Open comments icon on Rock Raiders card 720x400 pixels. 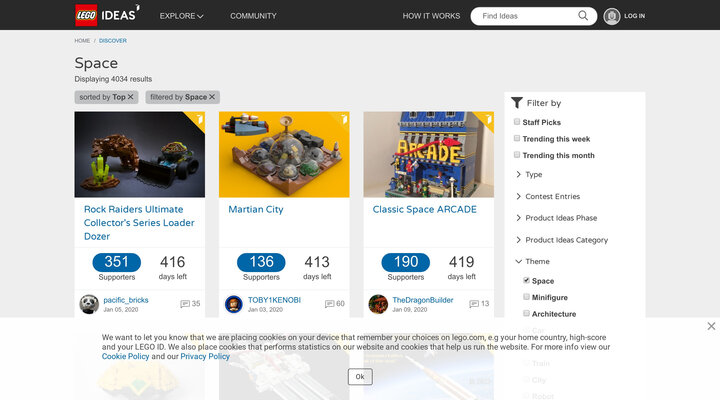click(185, 304)
